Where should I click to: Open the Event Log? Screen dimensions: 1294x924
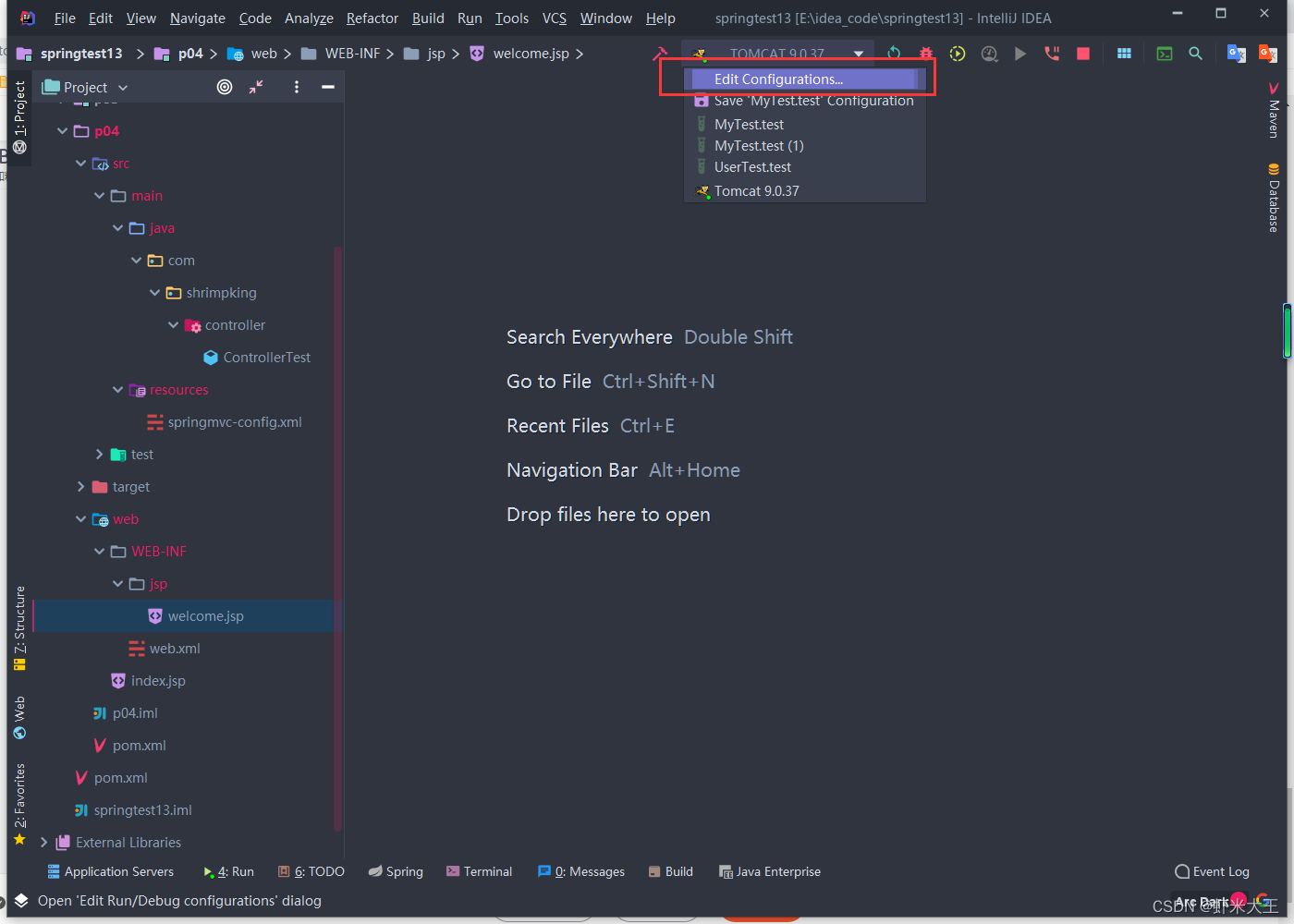coord(1212,871)
